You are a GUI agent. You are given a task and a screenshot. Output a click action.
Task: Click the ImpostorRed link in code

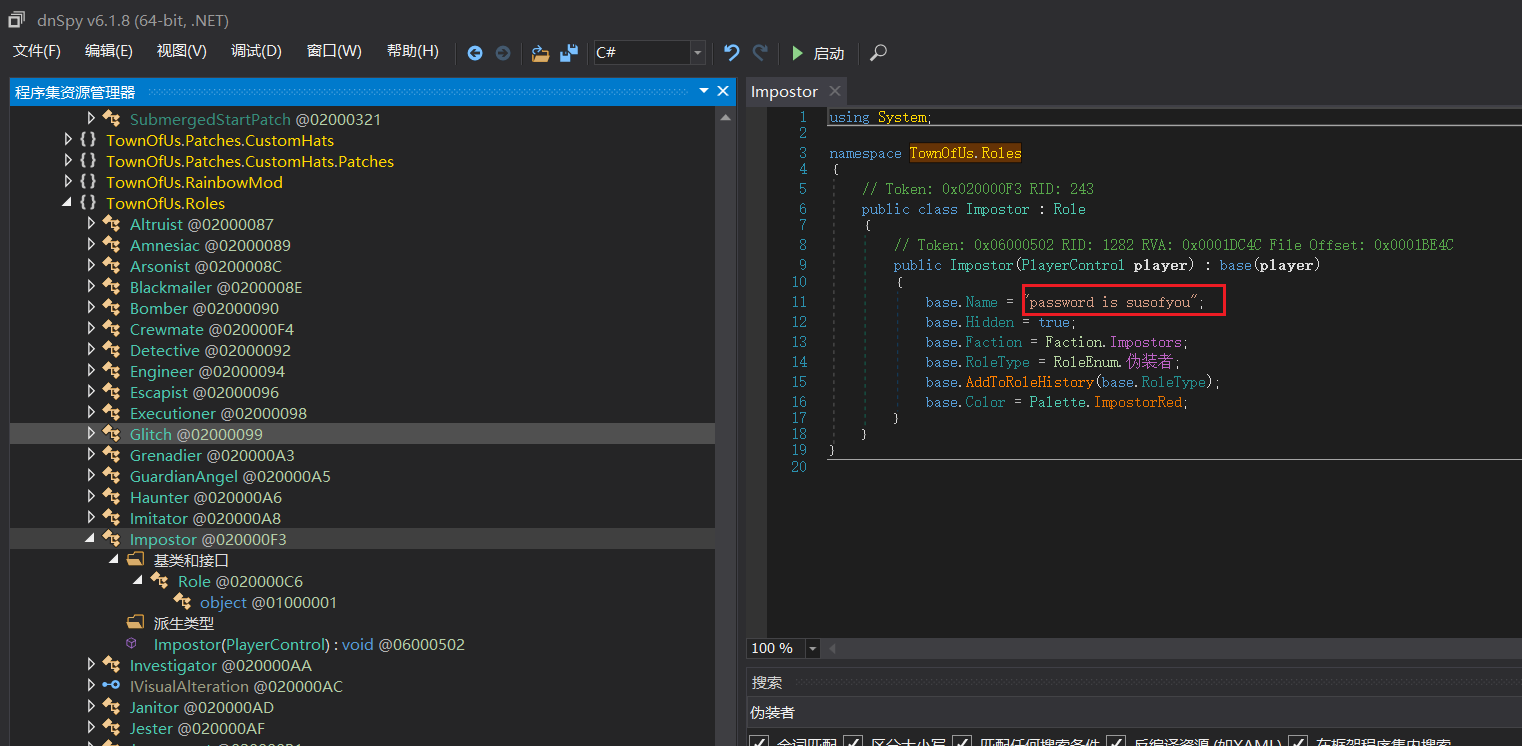[x=1139, y=402]
